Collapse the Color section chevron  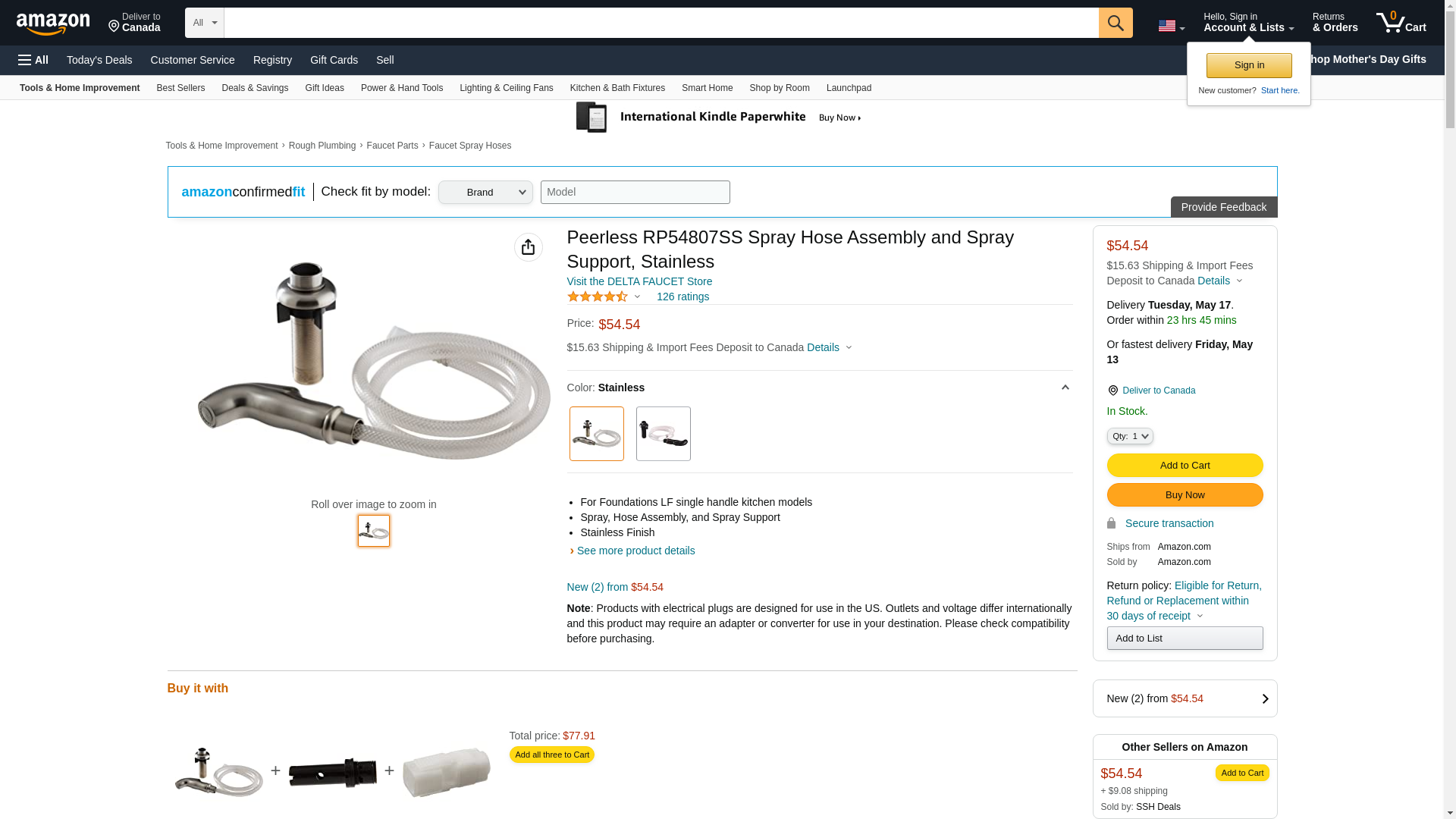click(1065, 388)
